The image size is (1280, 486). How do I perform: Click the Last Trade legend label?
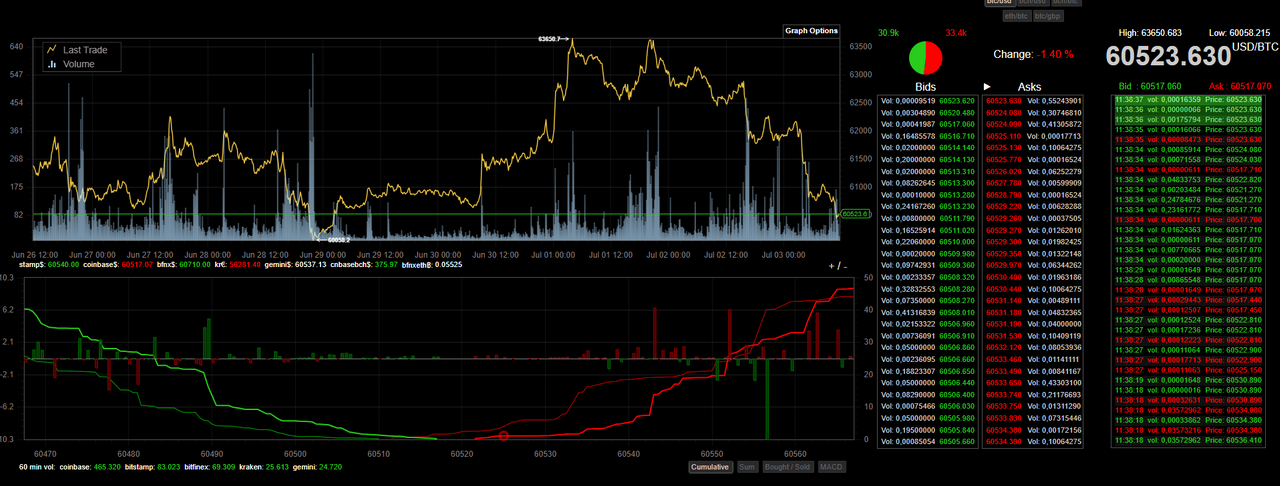85,49
